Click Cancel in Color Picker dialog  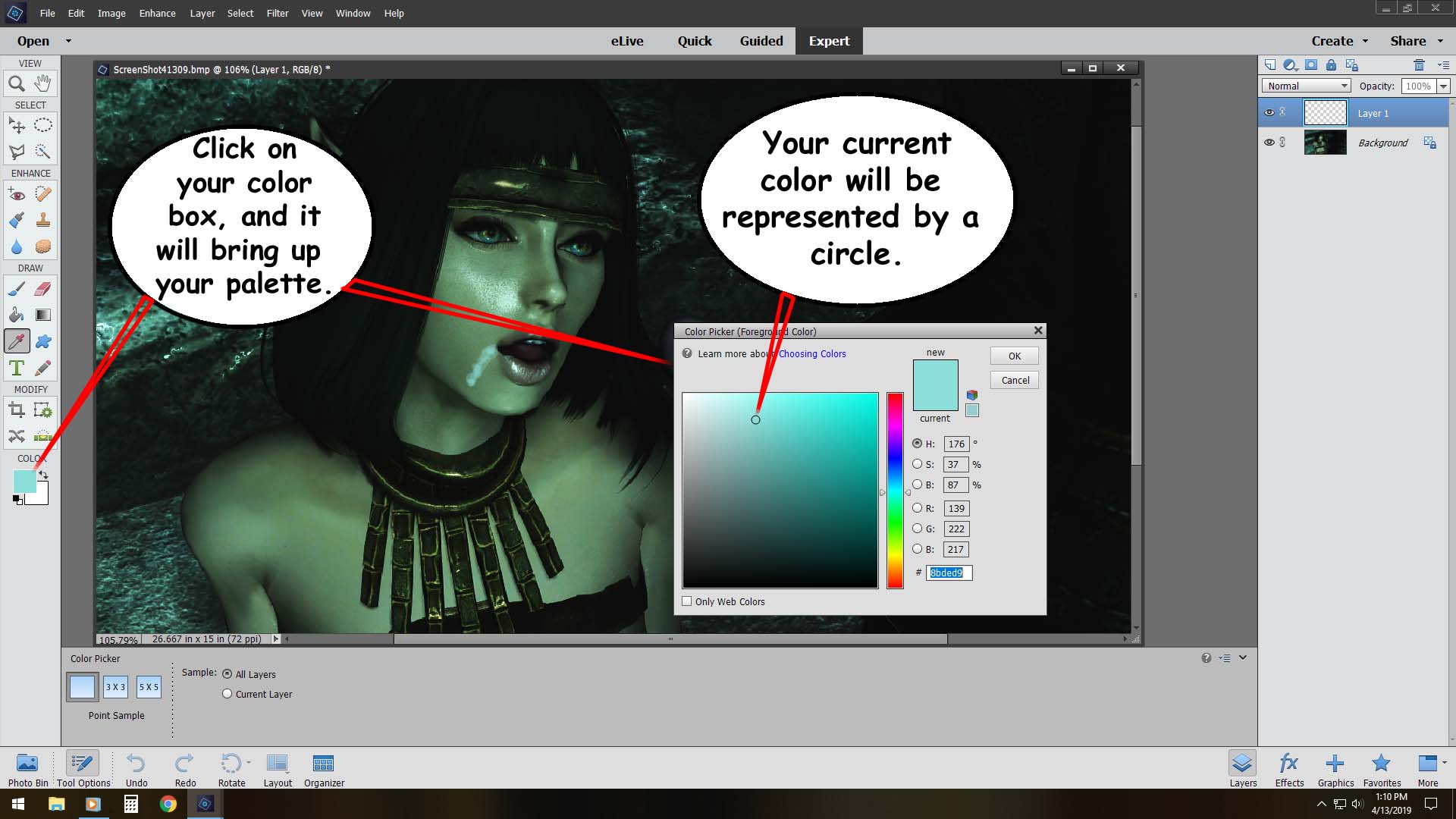(1014, 380)
